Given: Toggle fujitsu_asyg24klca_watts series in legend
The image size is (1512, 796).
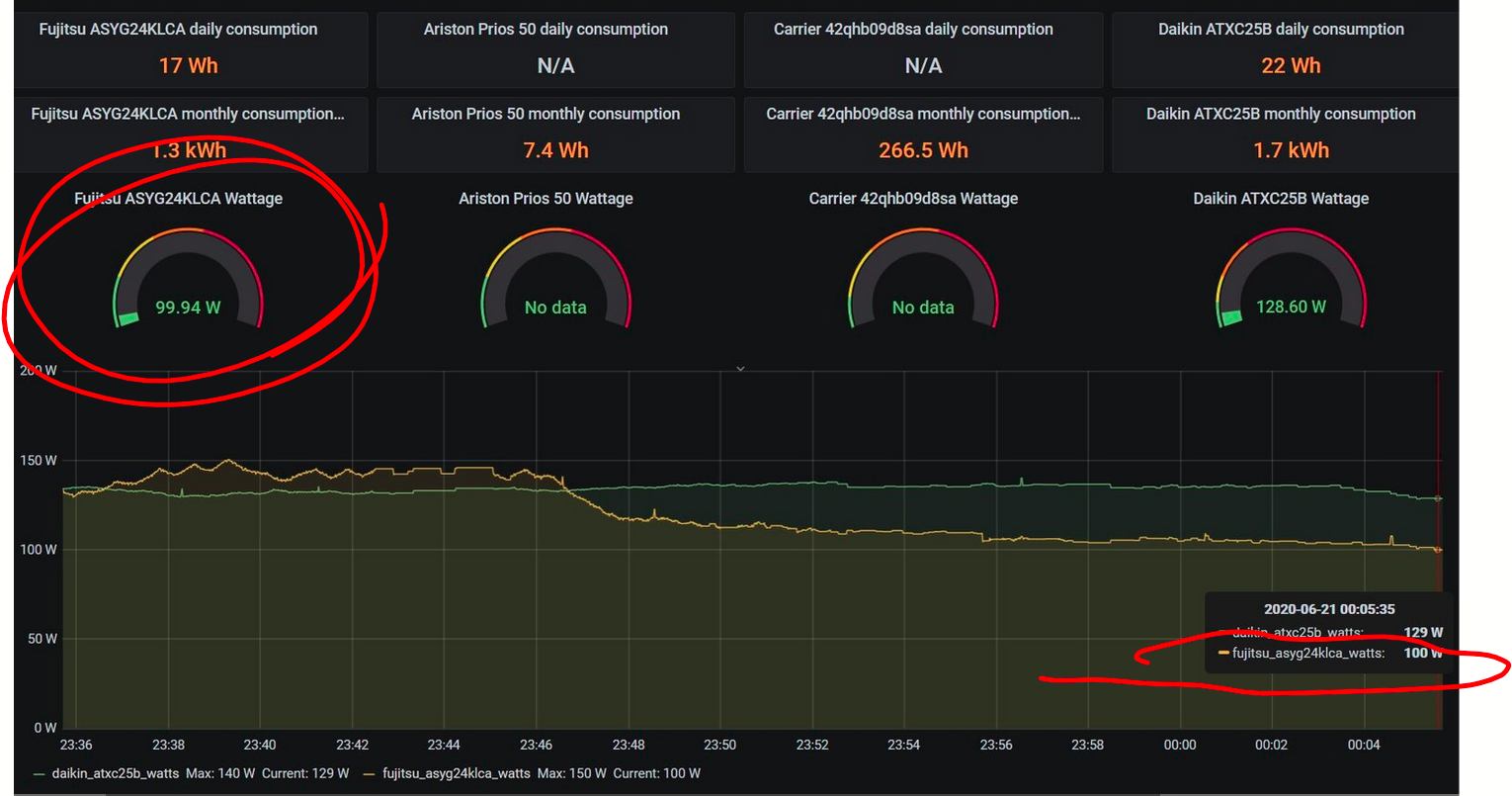Looking at the screenshot, I should (456, 773).
